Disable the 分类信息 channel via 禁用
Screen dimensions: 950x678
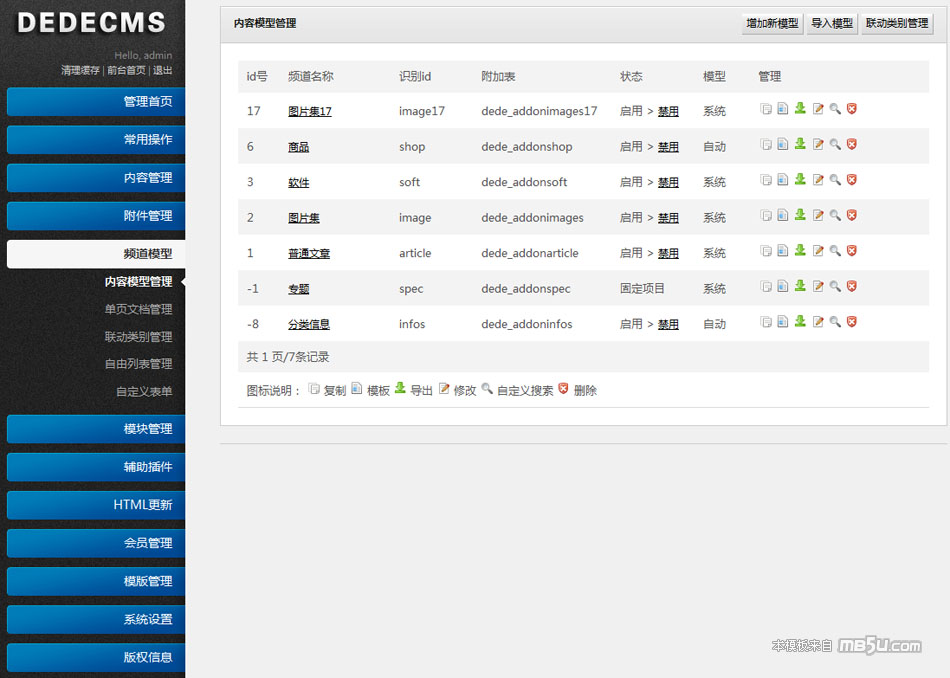click(668, 325)
